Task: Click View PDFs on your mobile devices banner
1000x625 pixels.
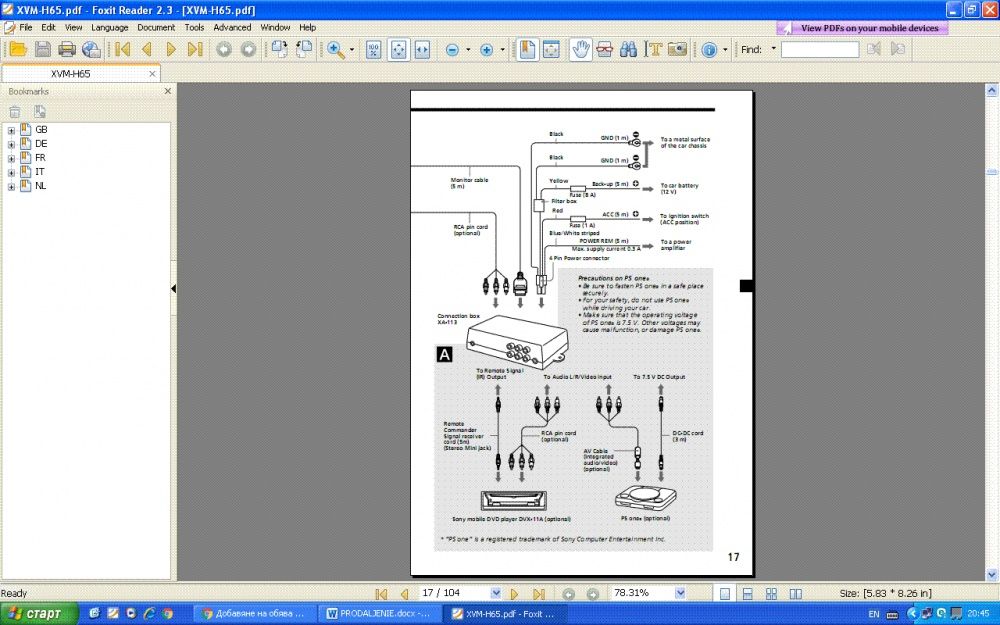Action: click(862, 28)
